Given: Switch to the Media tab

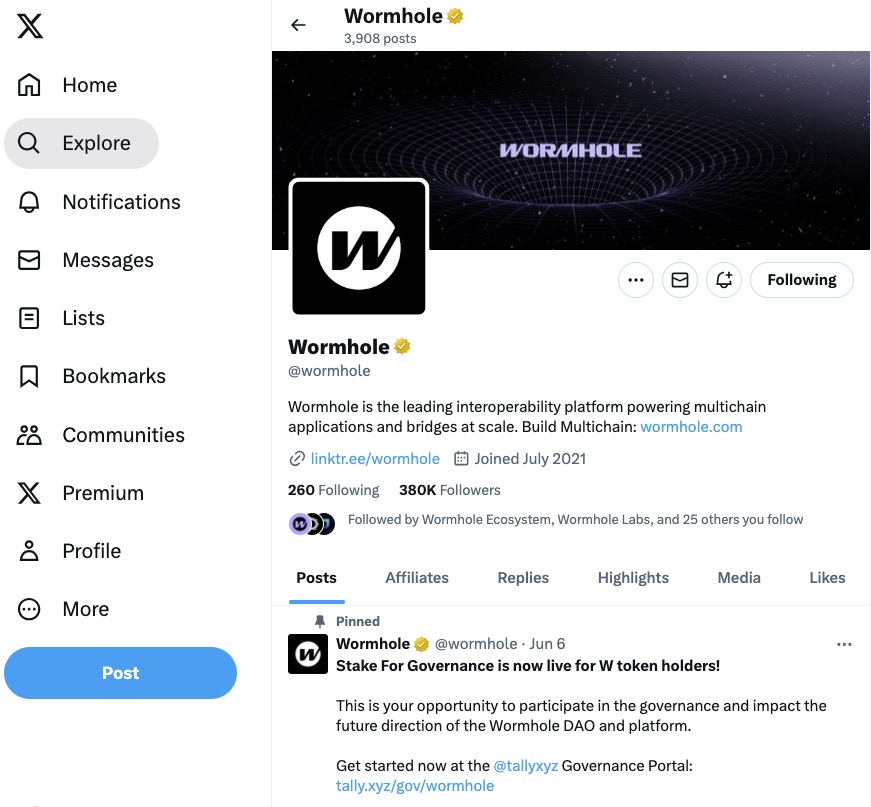Looking at the screenshot, I should (x=739, y=578).
